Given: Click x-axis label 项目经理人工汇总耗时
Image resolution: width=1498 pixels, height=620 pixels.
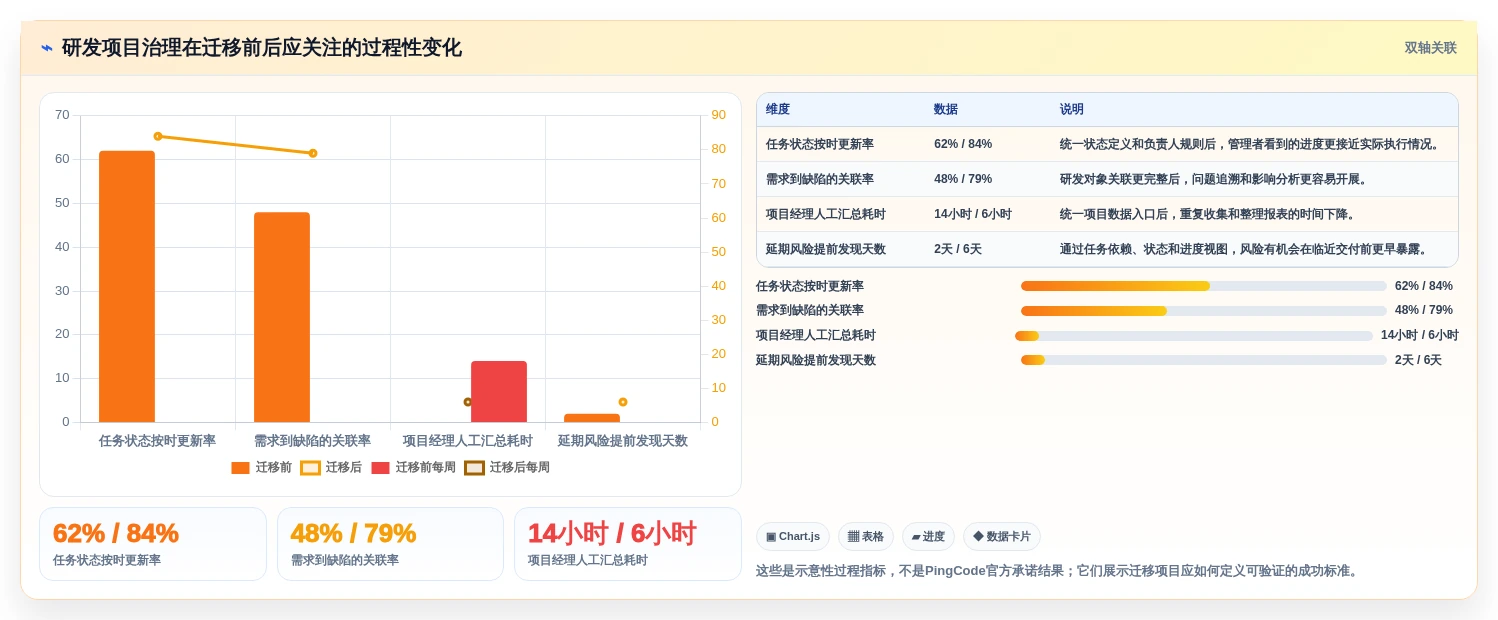Looking at the screenshot, I should click(468, 441).
